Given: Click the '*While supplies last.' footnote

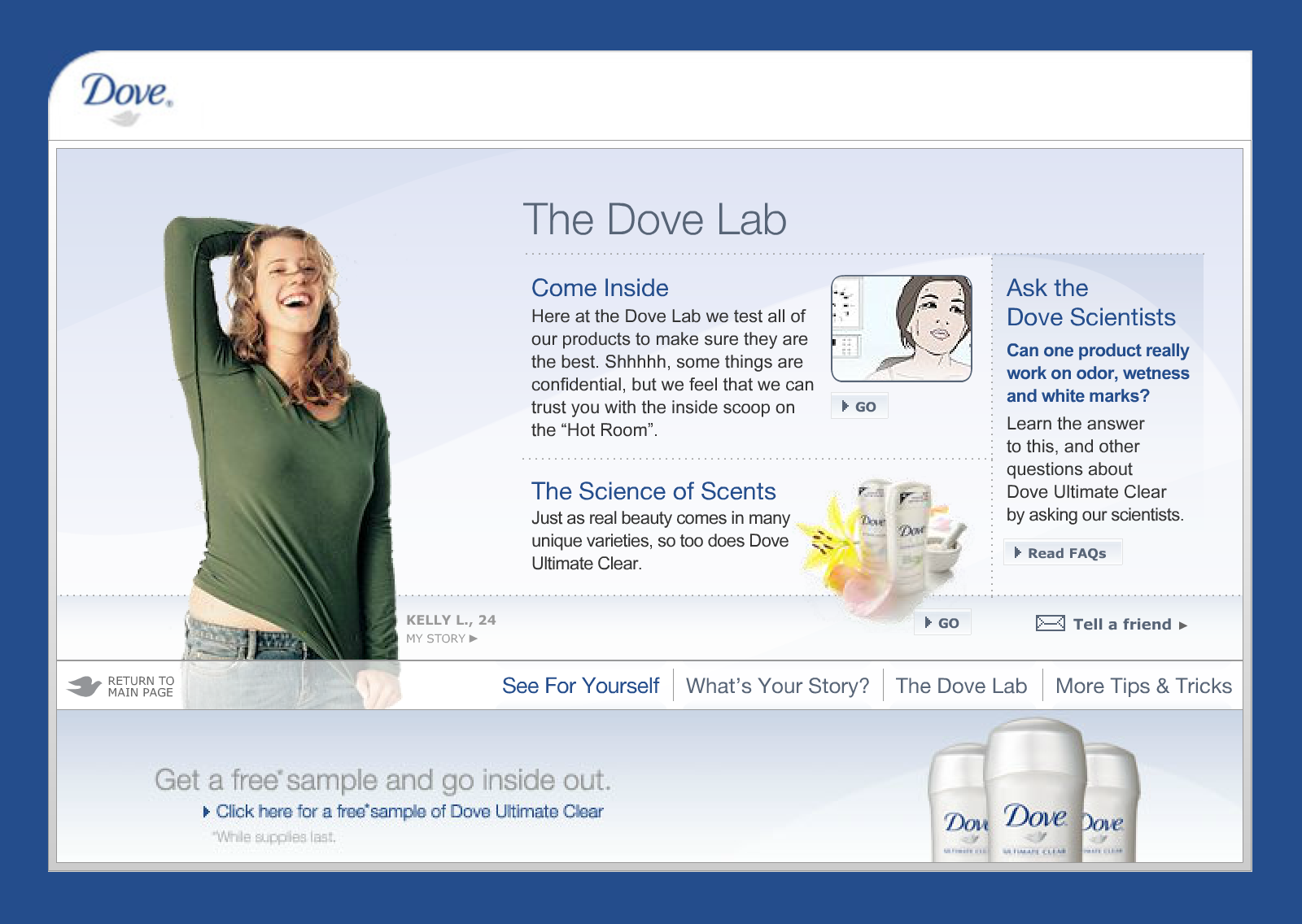Looking at the screenshot, I should pyautogui.click(x=273, y=837).
